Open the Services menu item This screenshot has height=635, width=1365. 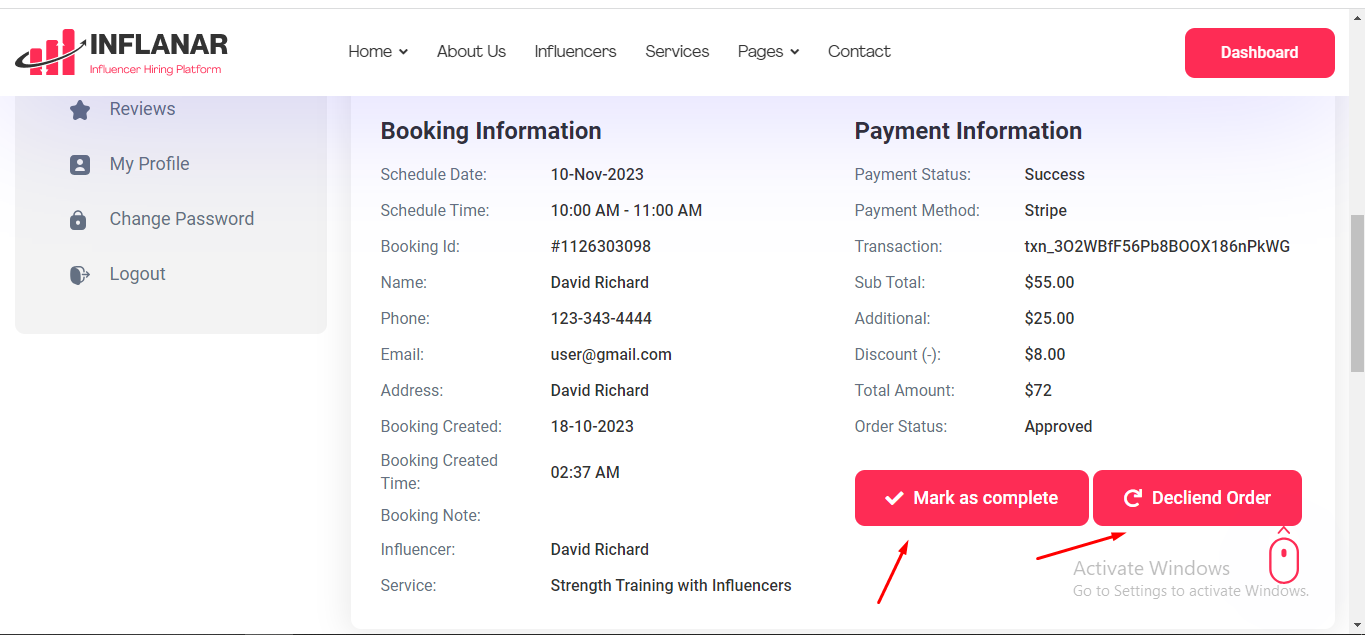coord(677,51)
